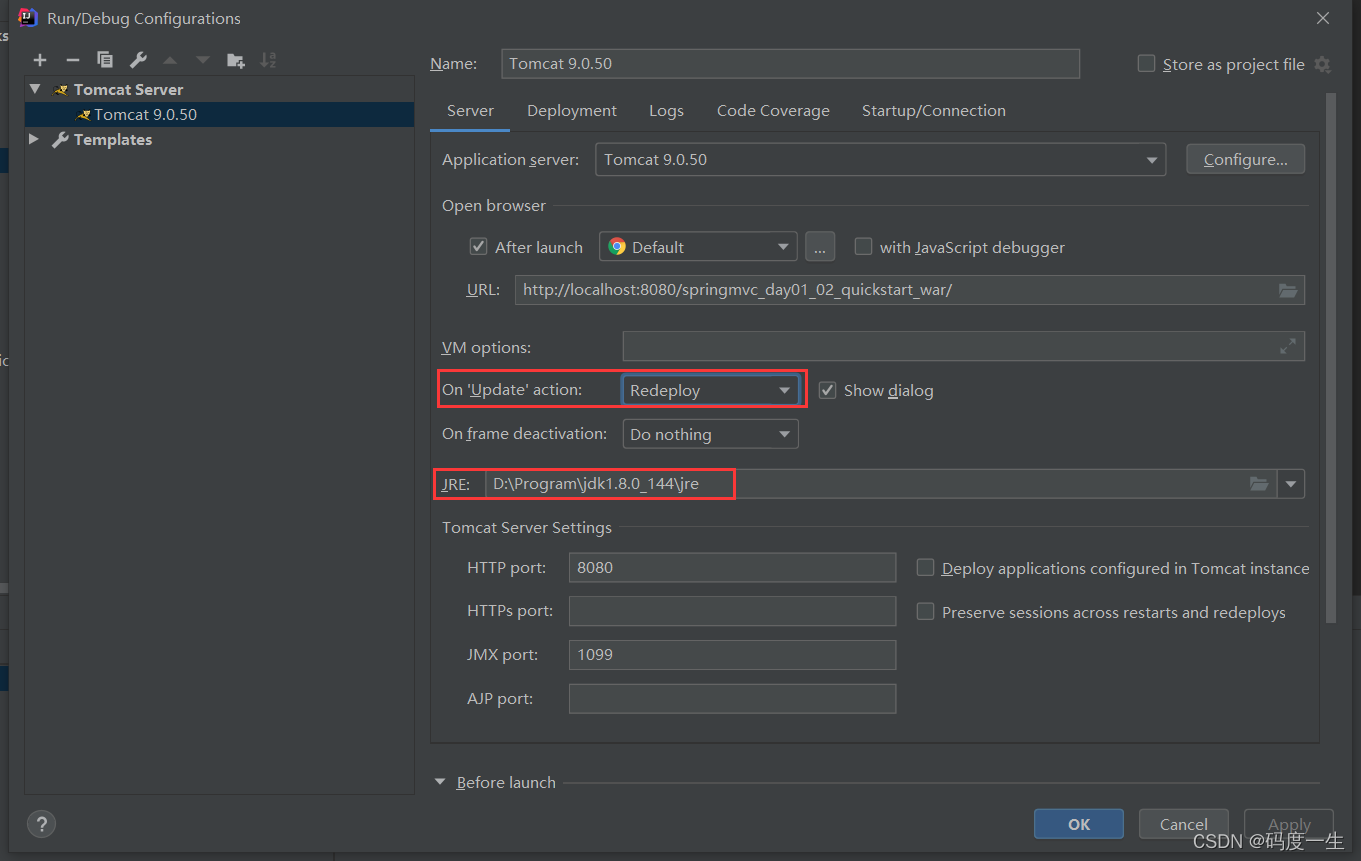This screenshot has height=861, width=1361.
Task: Expand the VM options field icon
Action: coord(1288,347)
